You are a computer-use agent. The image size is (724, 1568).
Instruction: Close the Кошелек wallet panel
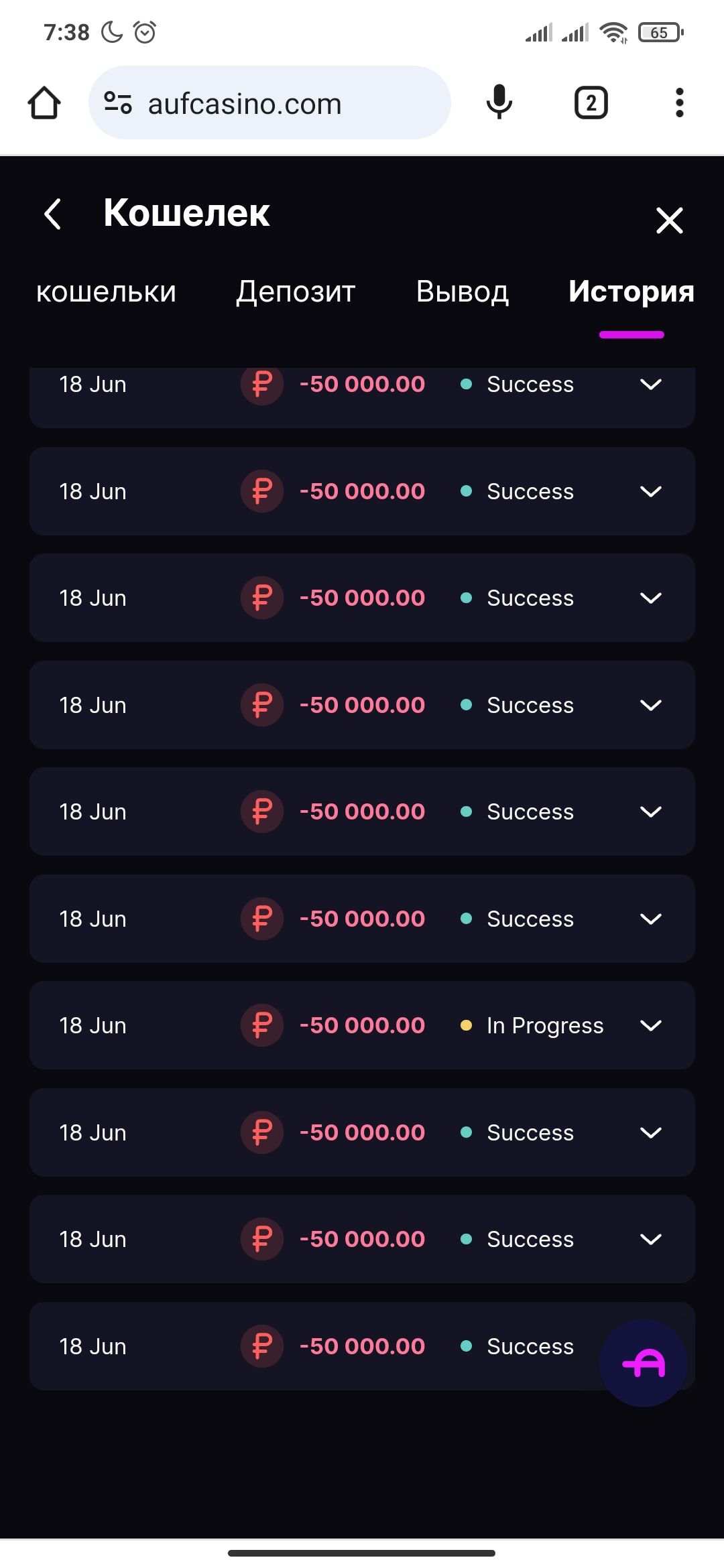[669, 220]
